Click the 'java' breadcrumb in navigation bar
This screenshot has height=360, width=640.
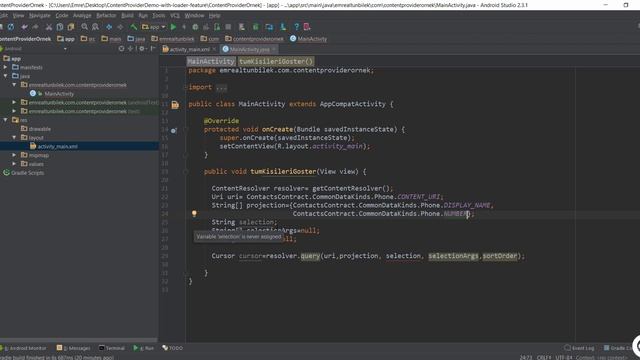[x=136, y=39]
